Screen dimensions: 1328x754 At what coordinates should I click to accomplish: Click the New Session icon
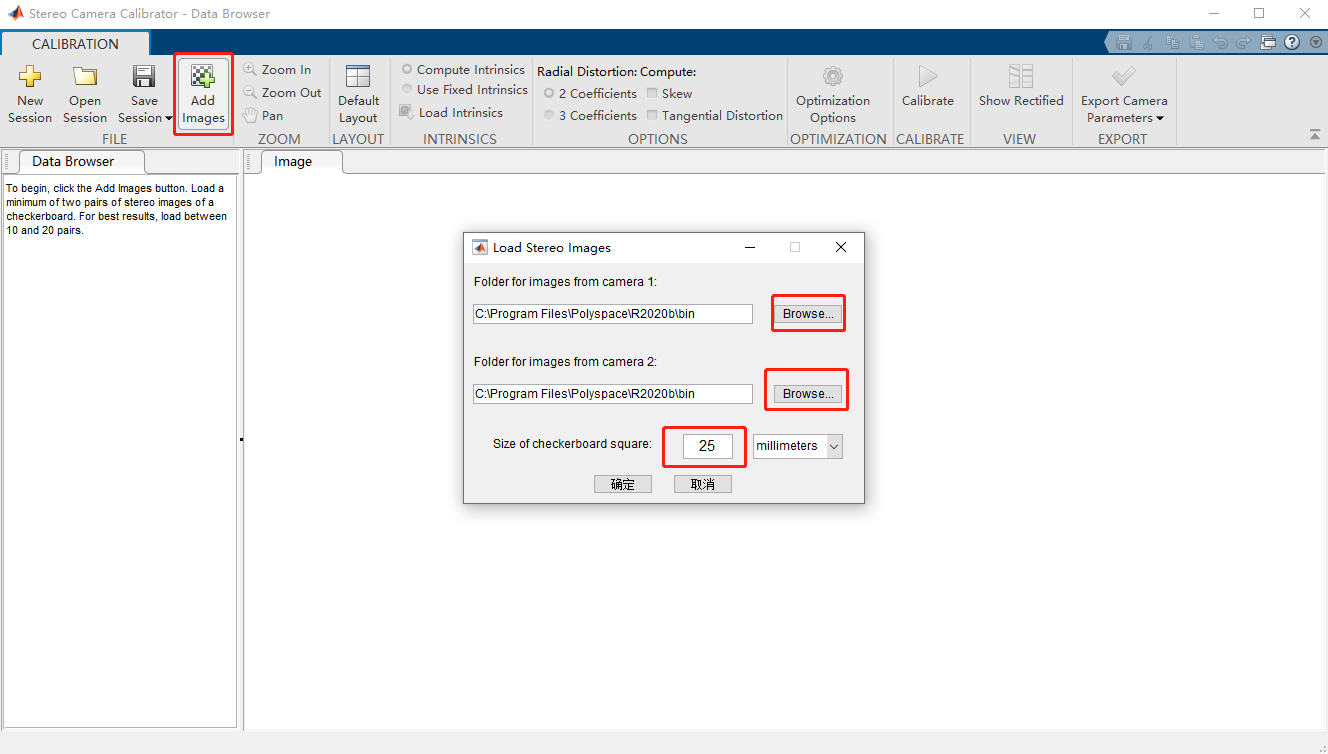coord(30,77)
